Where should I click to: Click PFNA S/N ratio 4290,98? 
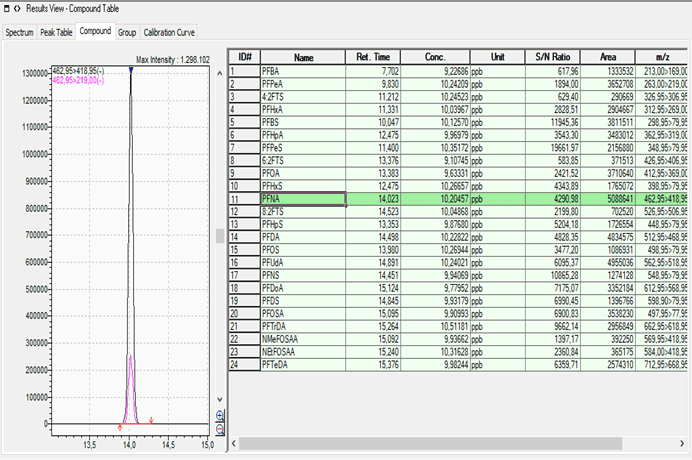[566, 199]
